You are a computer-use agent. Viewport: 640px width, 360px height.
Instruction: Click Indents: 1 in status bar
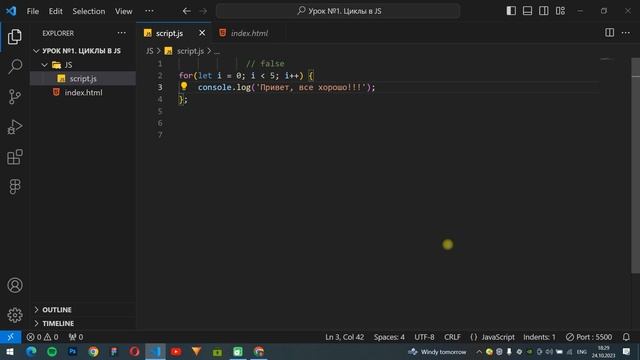(x=539, y=337)
